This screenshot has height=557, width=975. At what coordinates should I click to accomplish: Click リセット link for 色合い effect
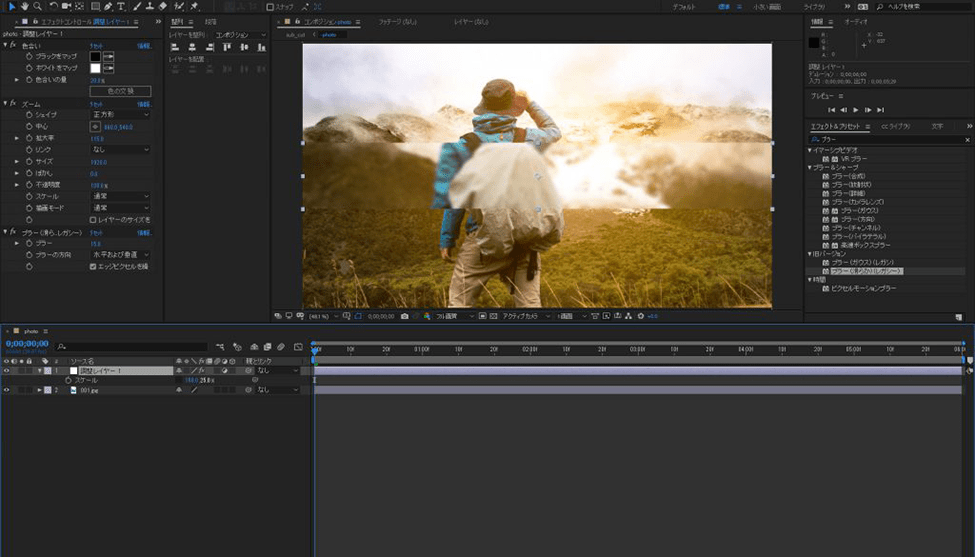96,45
